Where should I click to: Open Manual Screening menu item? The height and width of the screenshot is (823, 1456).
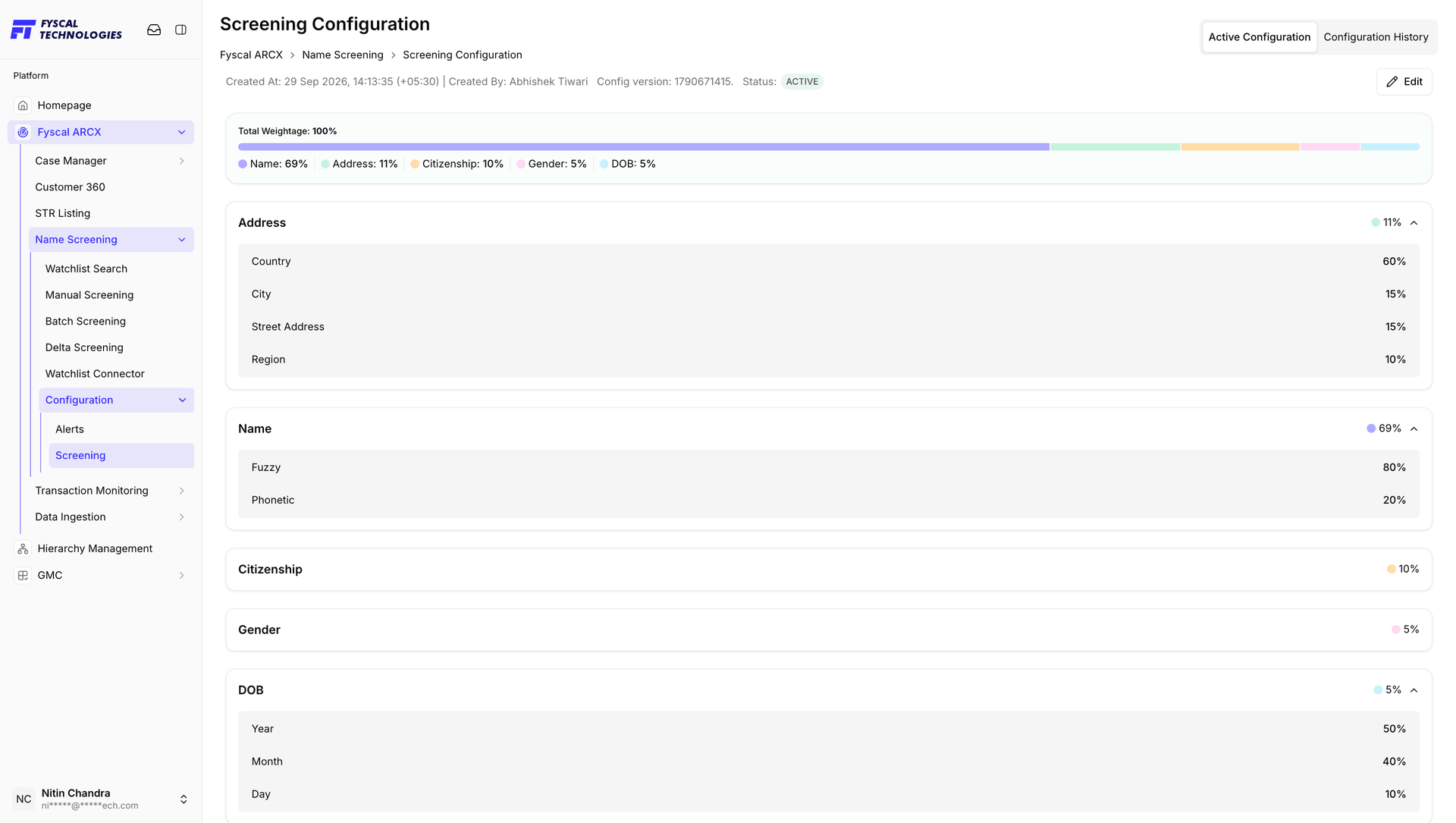pos(89,295)
